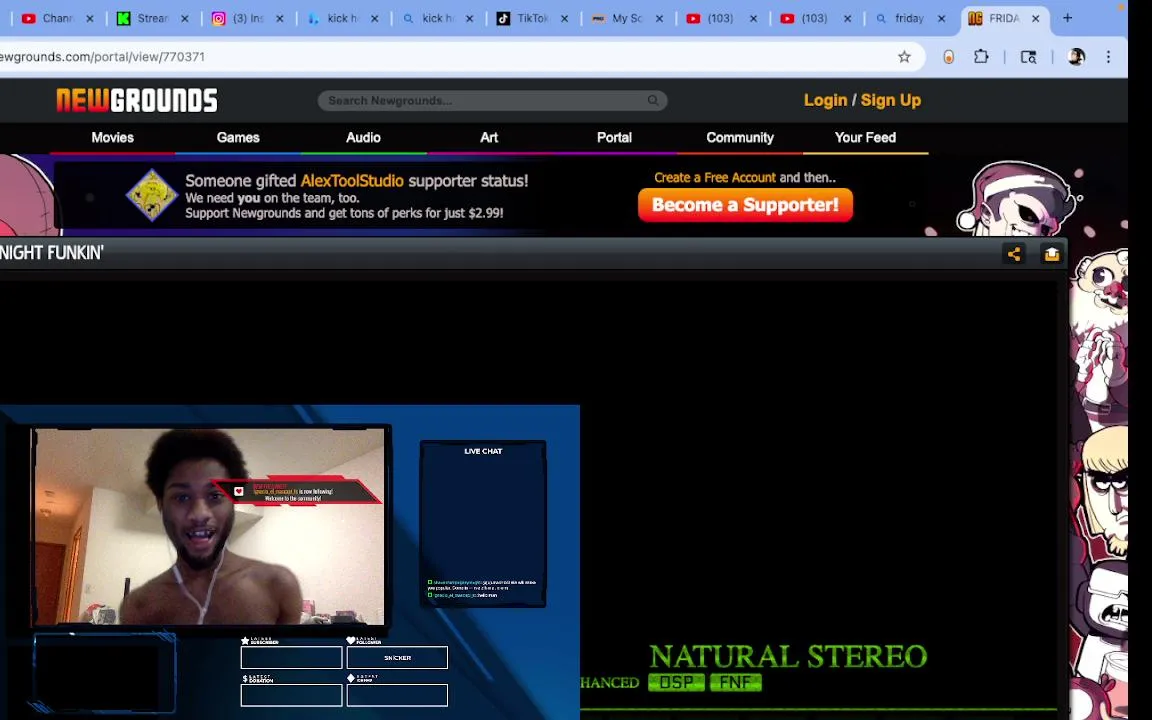Click the supporter badge icon in banner
Viewport: 1152px width, 720px height.
[x=151, y=195]
